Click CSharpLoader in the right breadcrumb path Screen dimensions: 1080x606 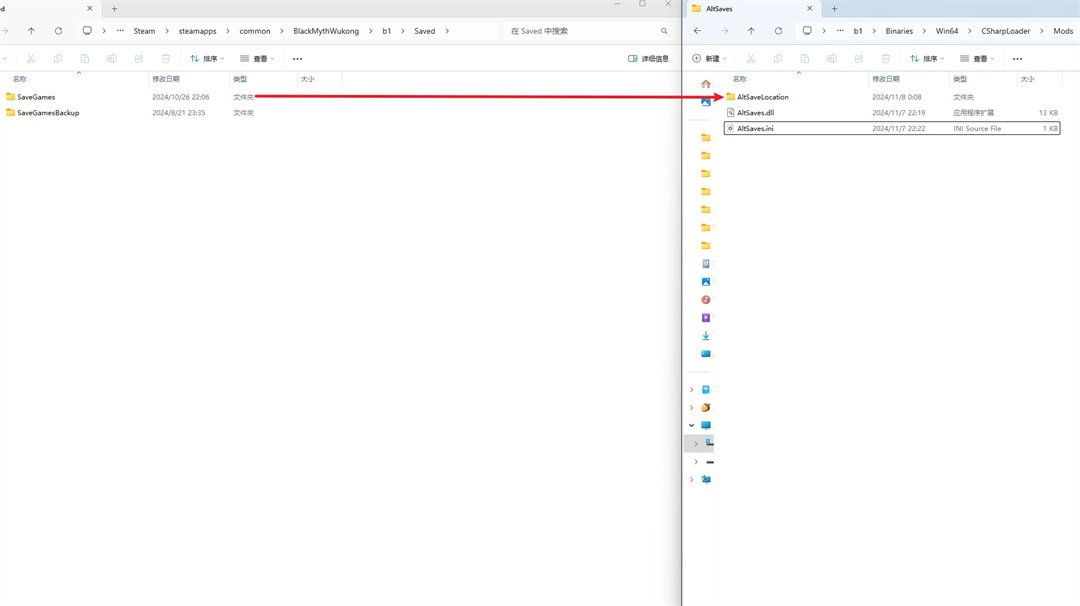1005,31
